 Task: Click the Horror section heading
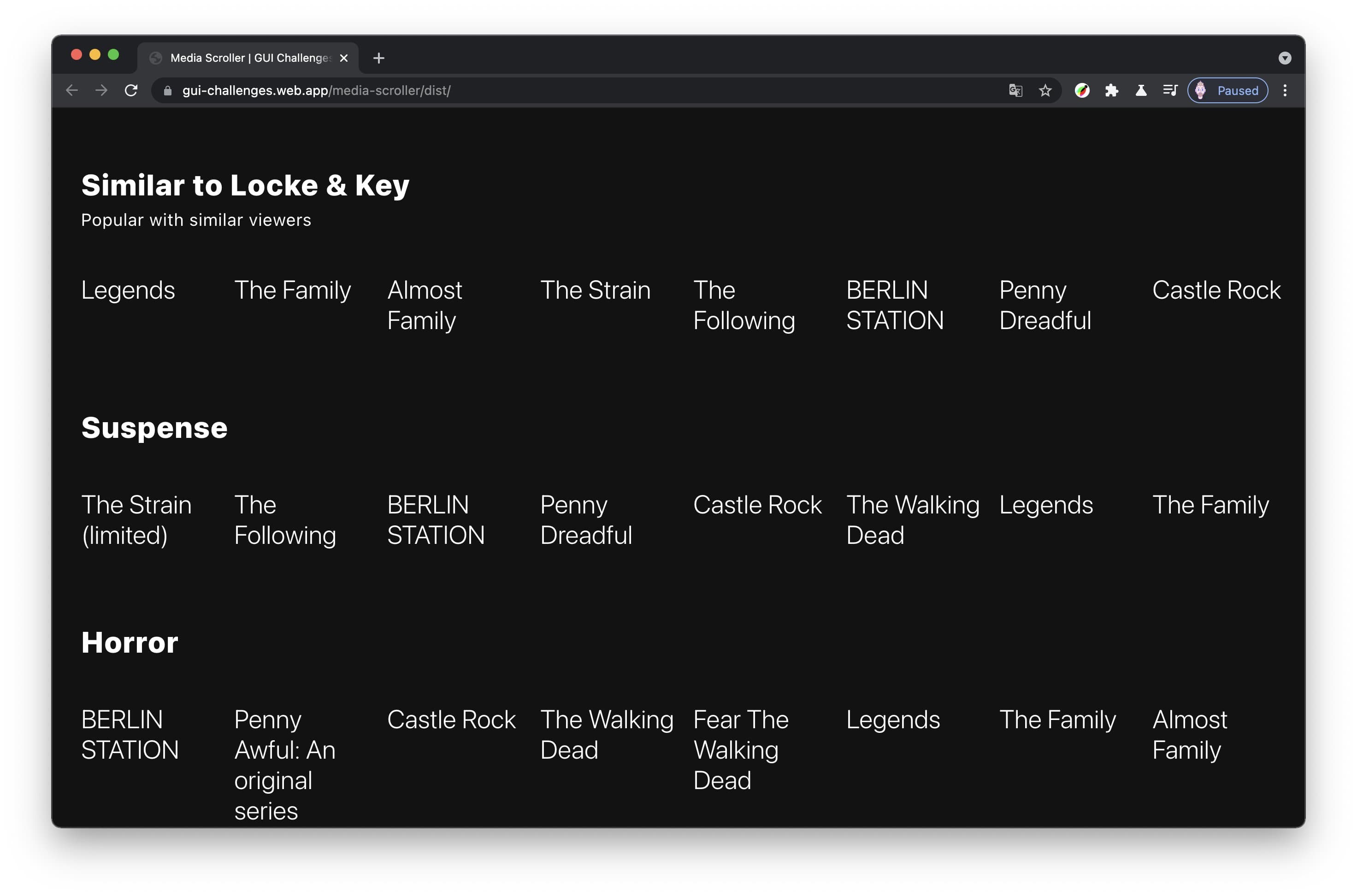[130, 642]
